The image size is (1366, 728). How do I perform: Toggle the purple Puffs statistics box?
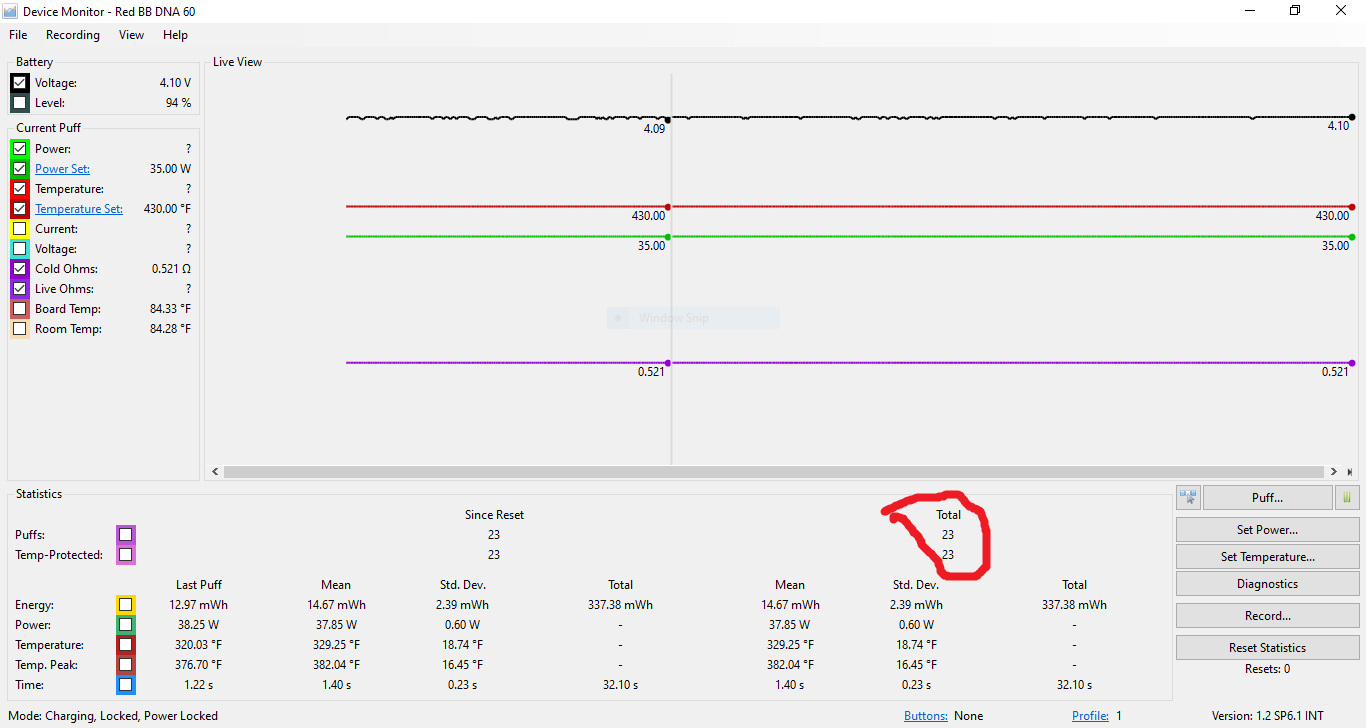pyautogui.click(x=125, y=535)
